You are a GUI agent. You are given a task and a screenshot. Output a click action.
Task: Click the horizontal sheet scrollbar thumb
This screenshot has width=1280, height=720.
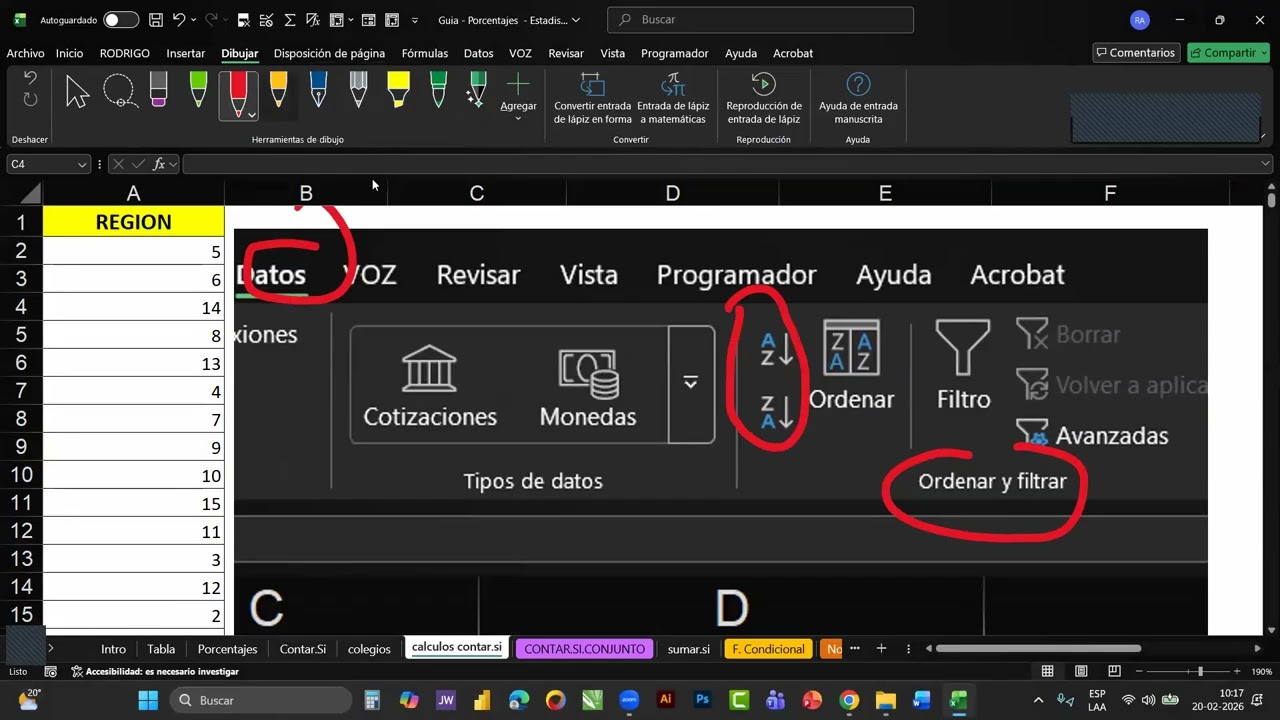(1038, 649)
